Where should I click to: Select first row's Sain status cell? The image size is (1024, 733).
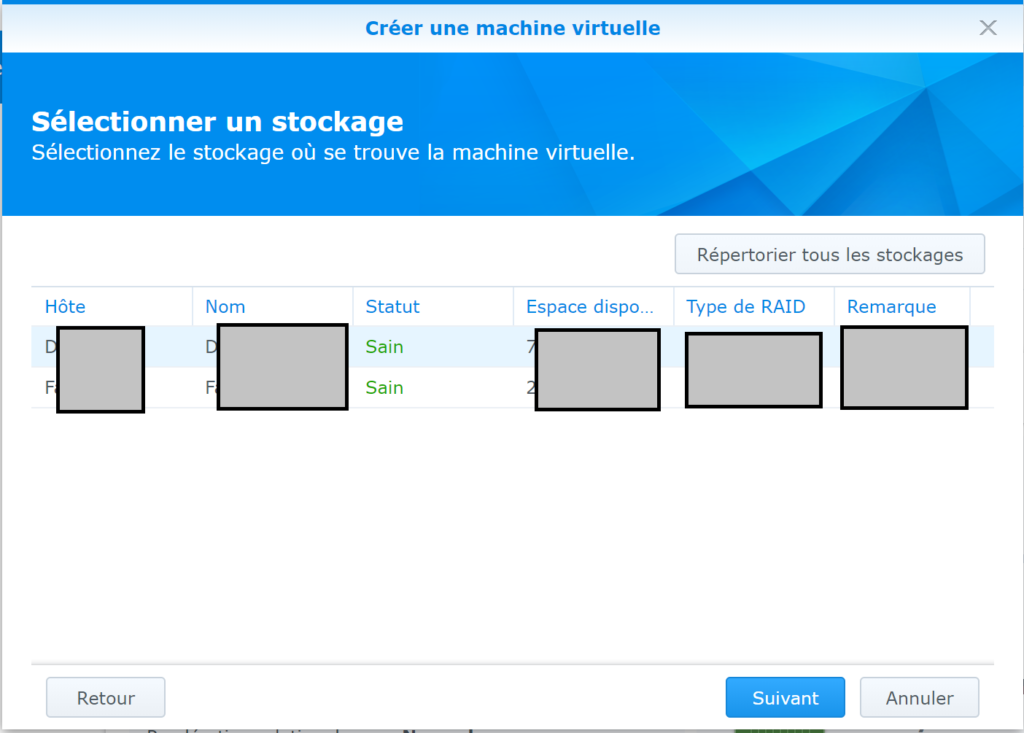coord(385,347)
